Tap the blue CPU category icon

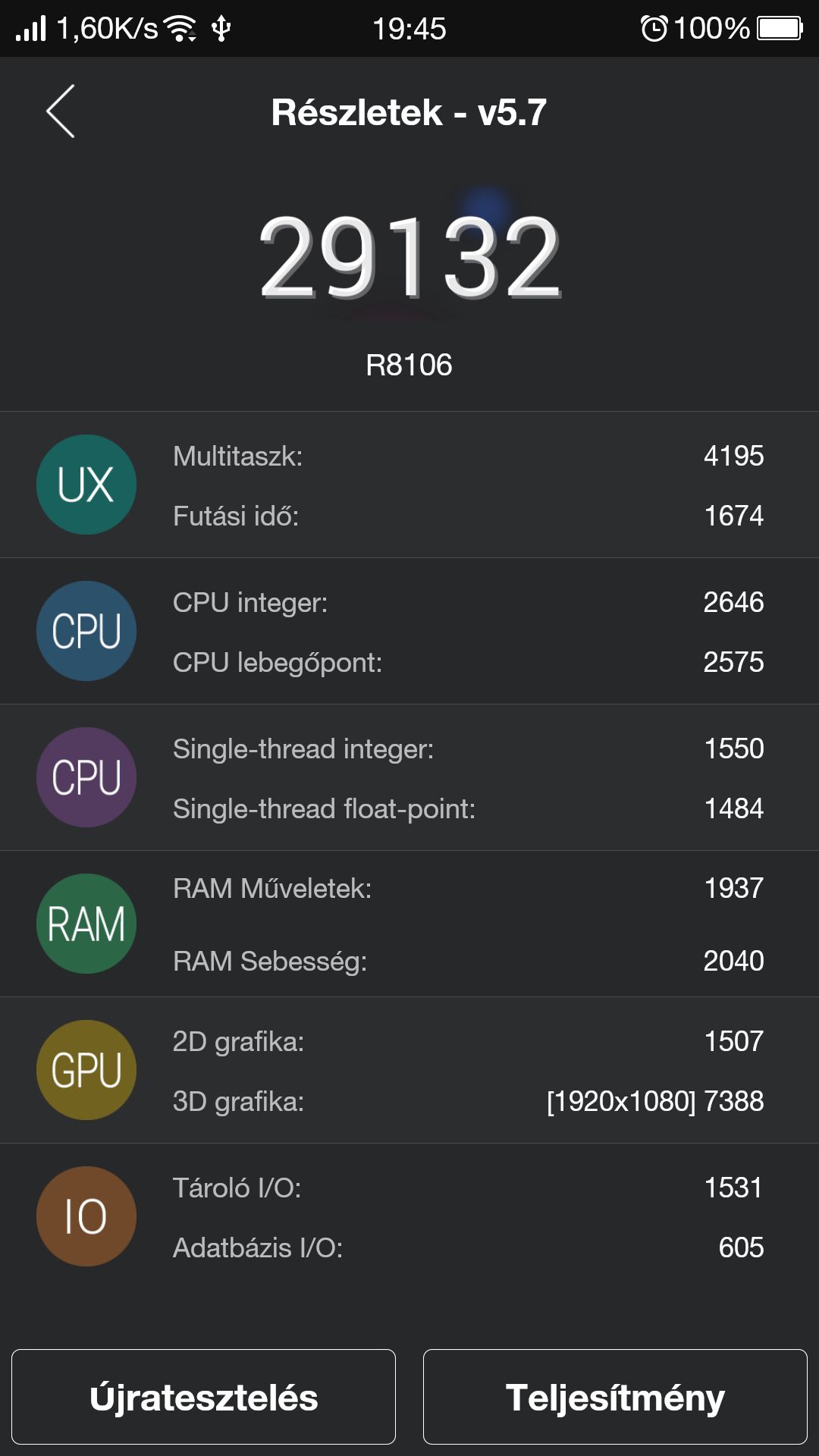86,631
